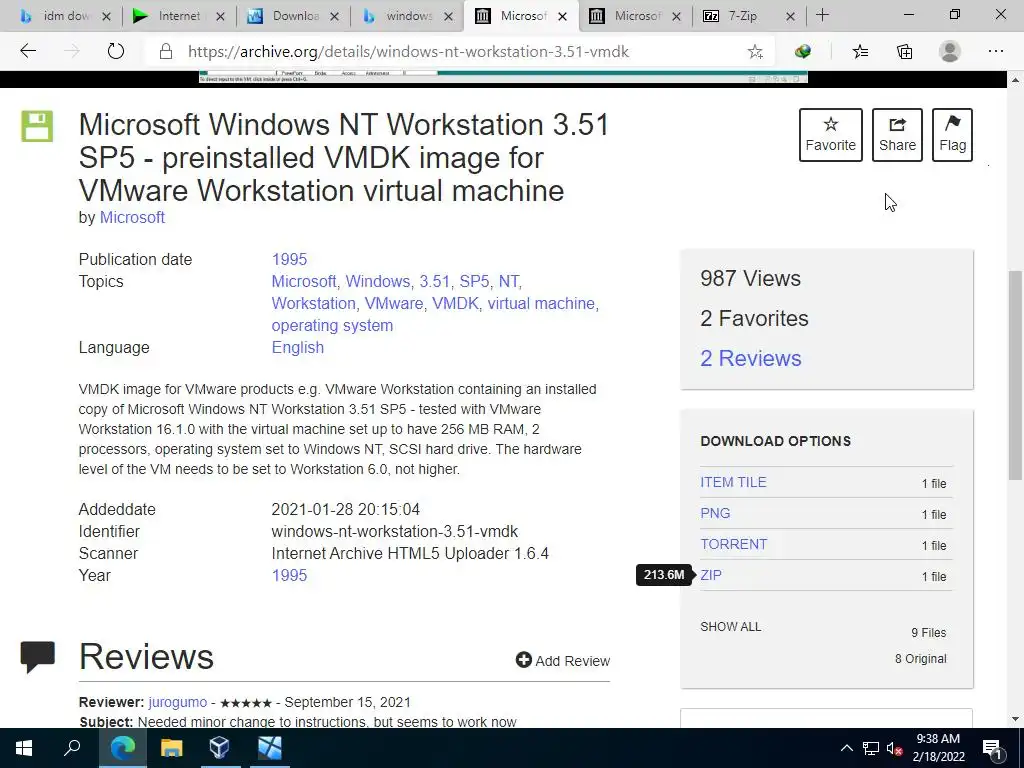The image size is (1024, 768).
Task: Download the TORRENT file
Action: tap(733, 544)
